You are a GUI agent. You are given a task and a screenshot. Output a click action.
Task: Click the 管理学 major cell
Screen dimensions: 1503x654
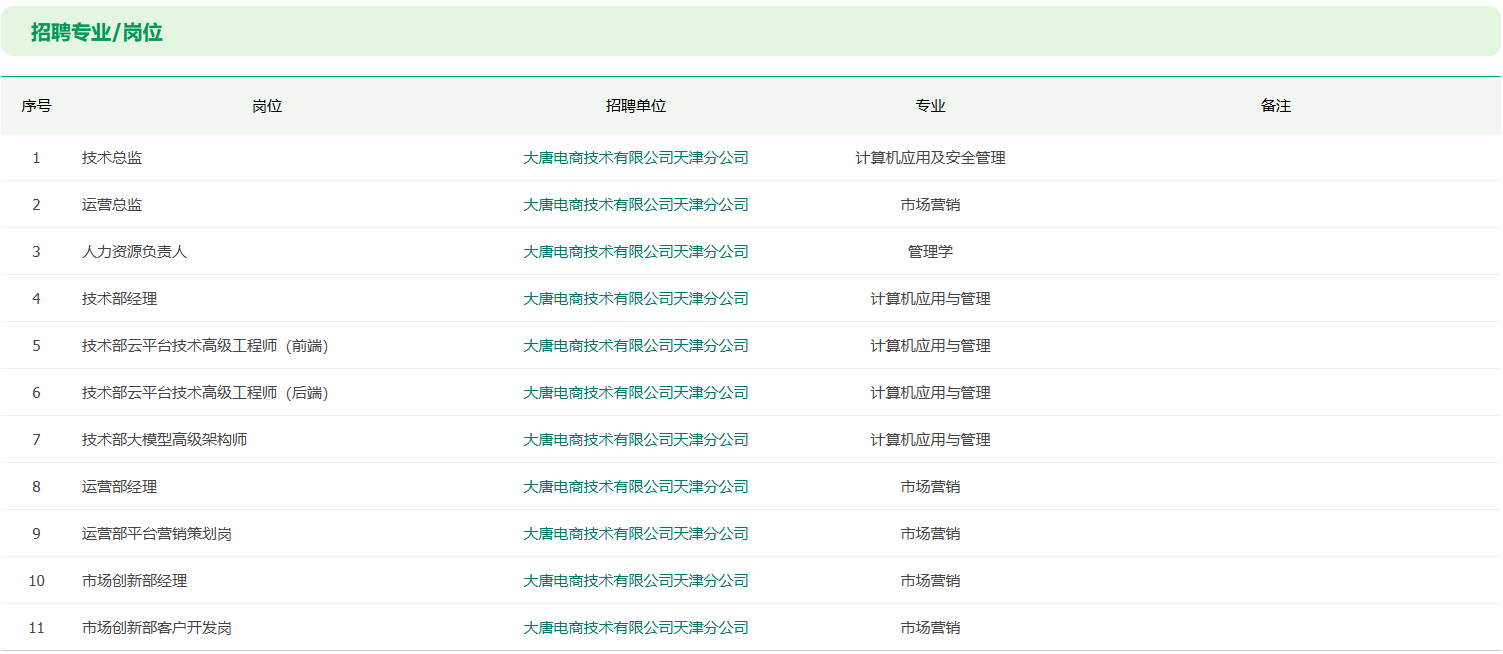[x=931, y=252]
